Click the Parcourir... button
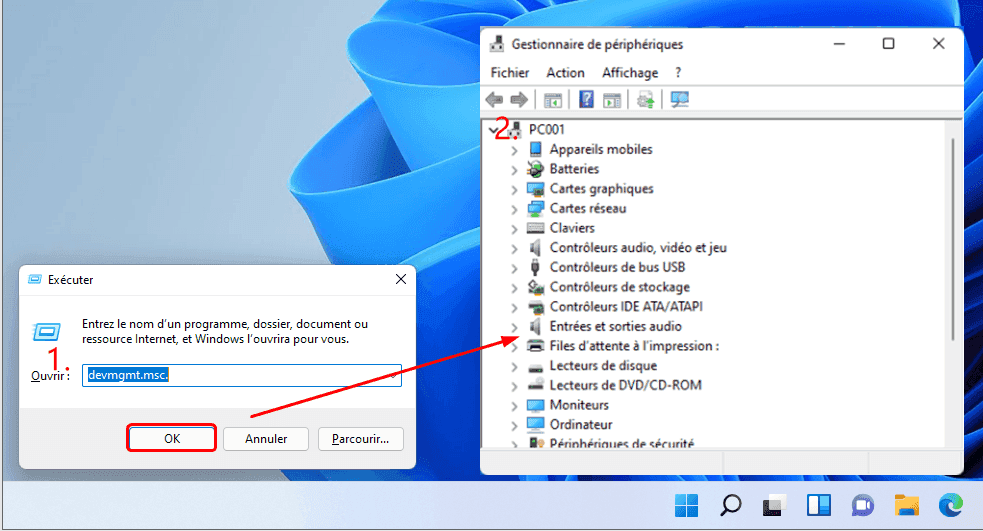This screenshot has height=531, width=983. (360, 439)
